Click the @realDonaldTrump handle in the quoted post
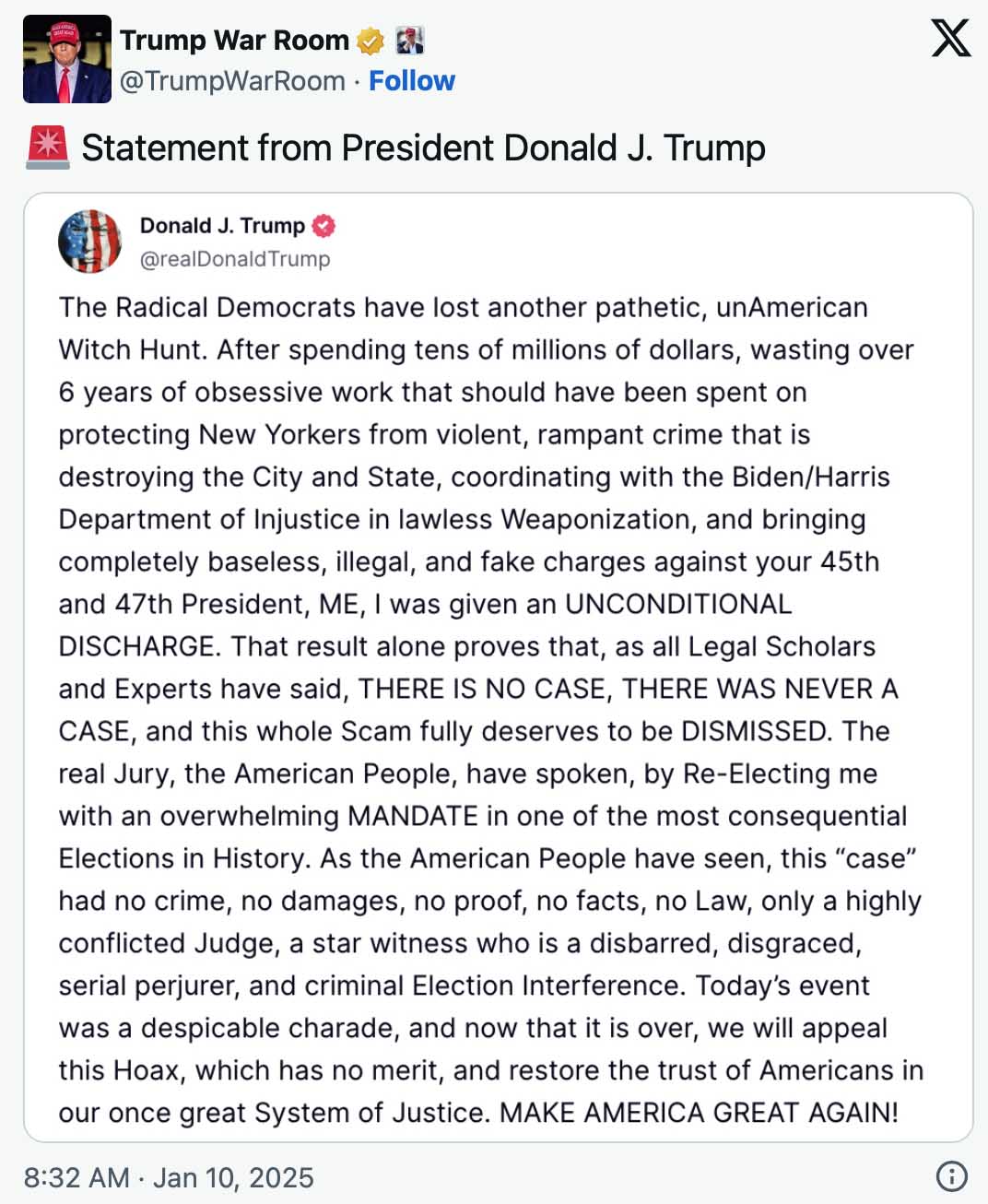The width and height of the screenshot is (988, 1204). 235,259
